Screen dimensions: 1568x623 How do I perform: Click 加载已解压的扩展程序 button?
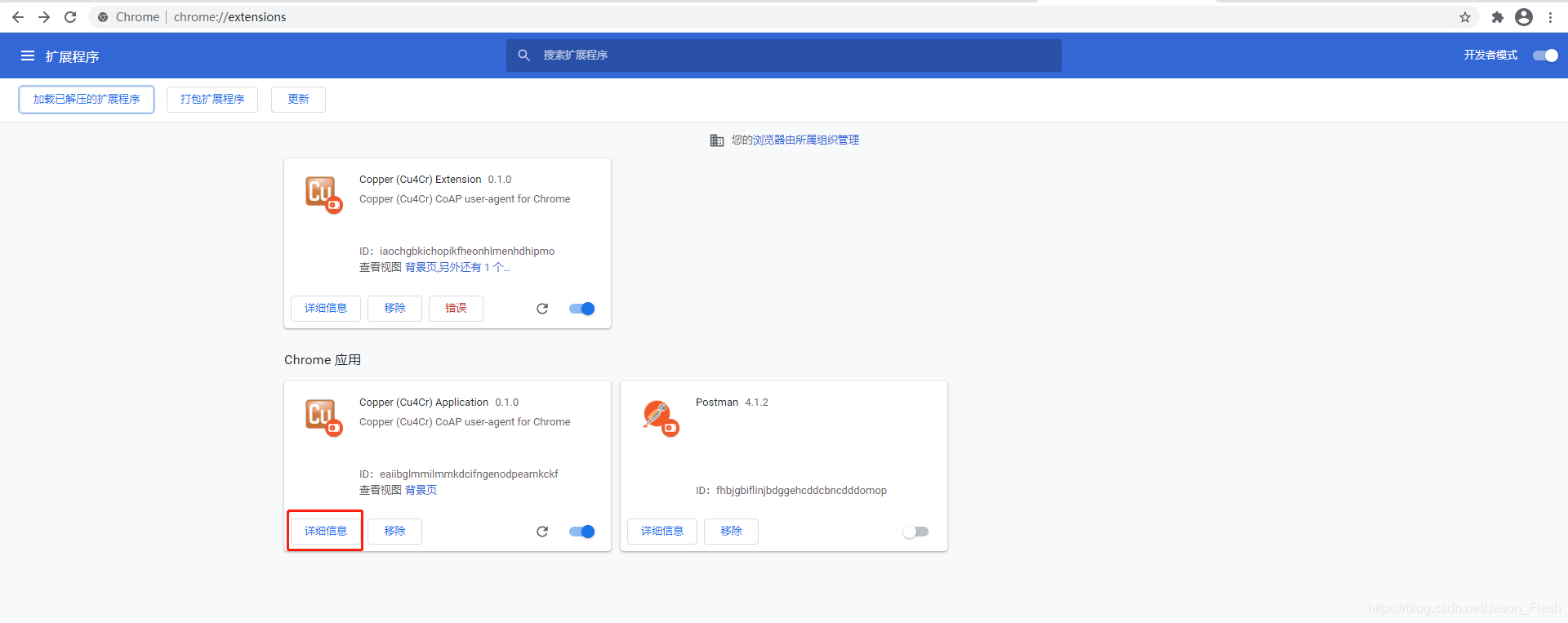pos(87,100)
